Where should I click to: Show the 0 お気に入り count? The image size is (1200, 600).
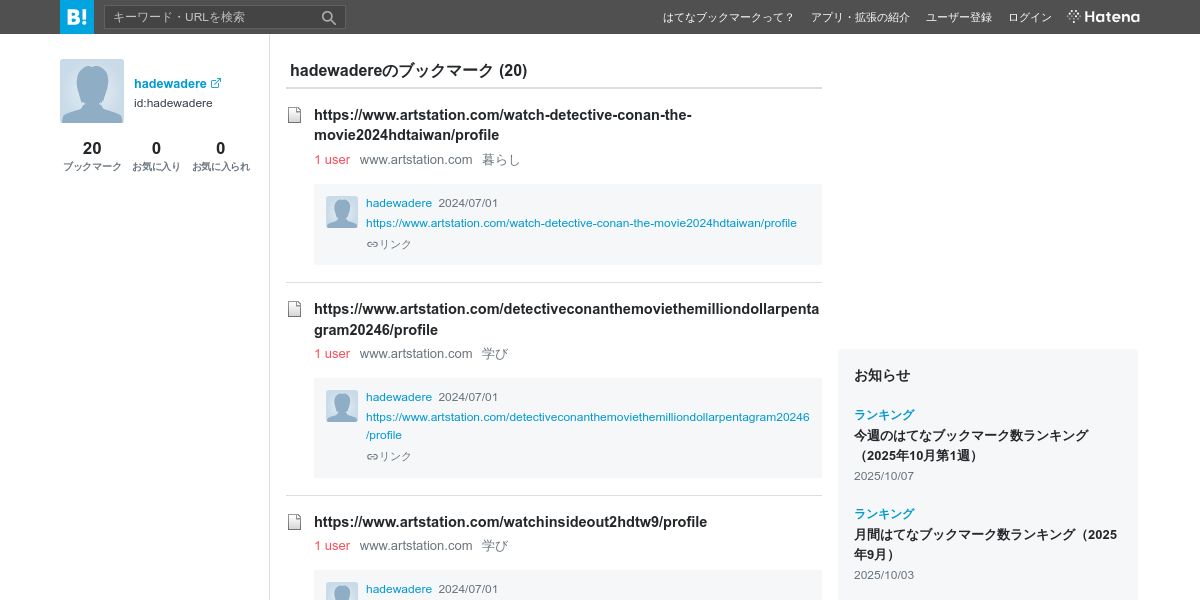pos(156,156)
